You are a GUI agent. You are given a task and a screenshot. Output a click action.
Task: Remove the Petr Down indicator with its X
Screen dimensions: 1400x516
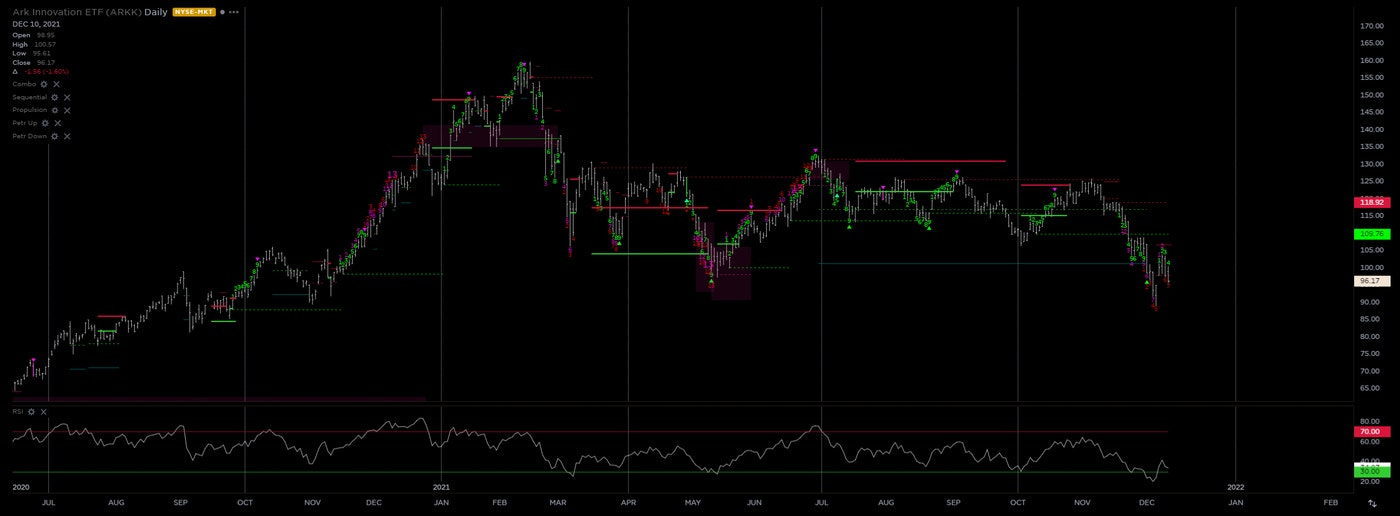pyautogui.click(x=67, y=136)
